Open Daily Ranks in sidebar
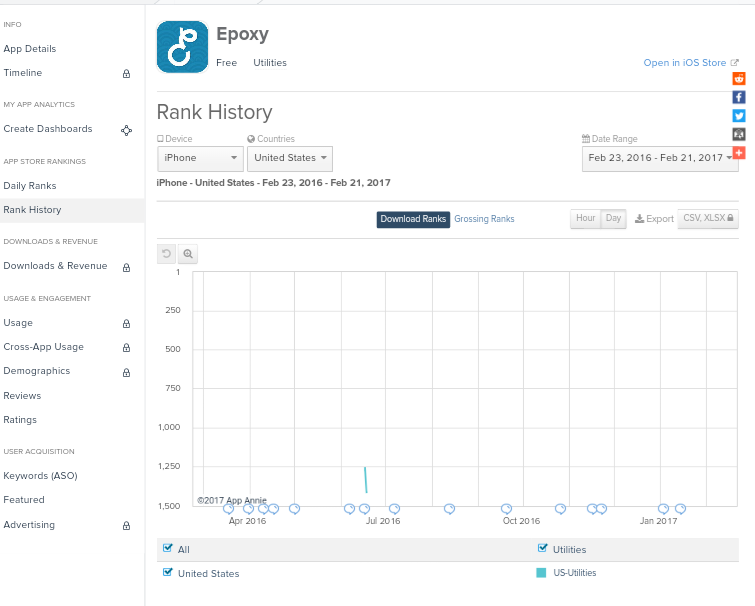Image resolution: width=755 pixels, height=606 pixels. click(x=30, y=186)
